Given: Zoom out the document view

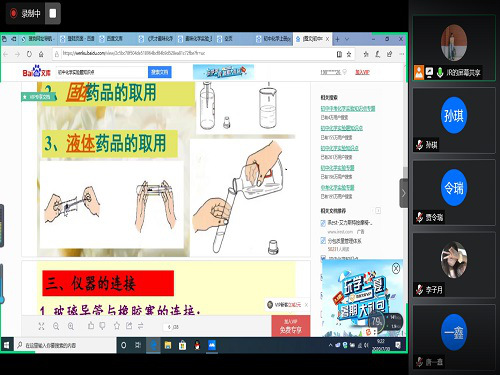Looking at the screenshot, I should [56, 326].
